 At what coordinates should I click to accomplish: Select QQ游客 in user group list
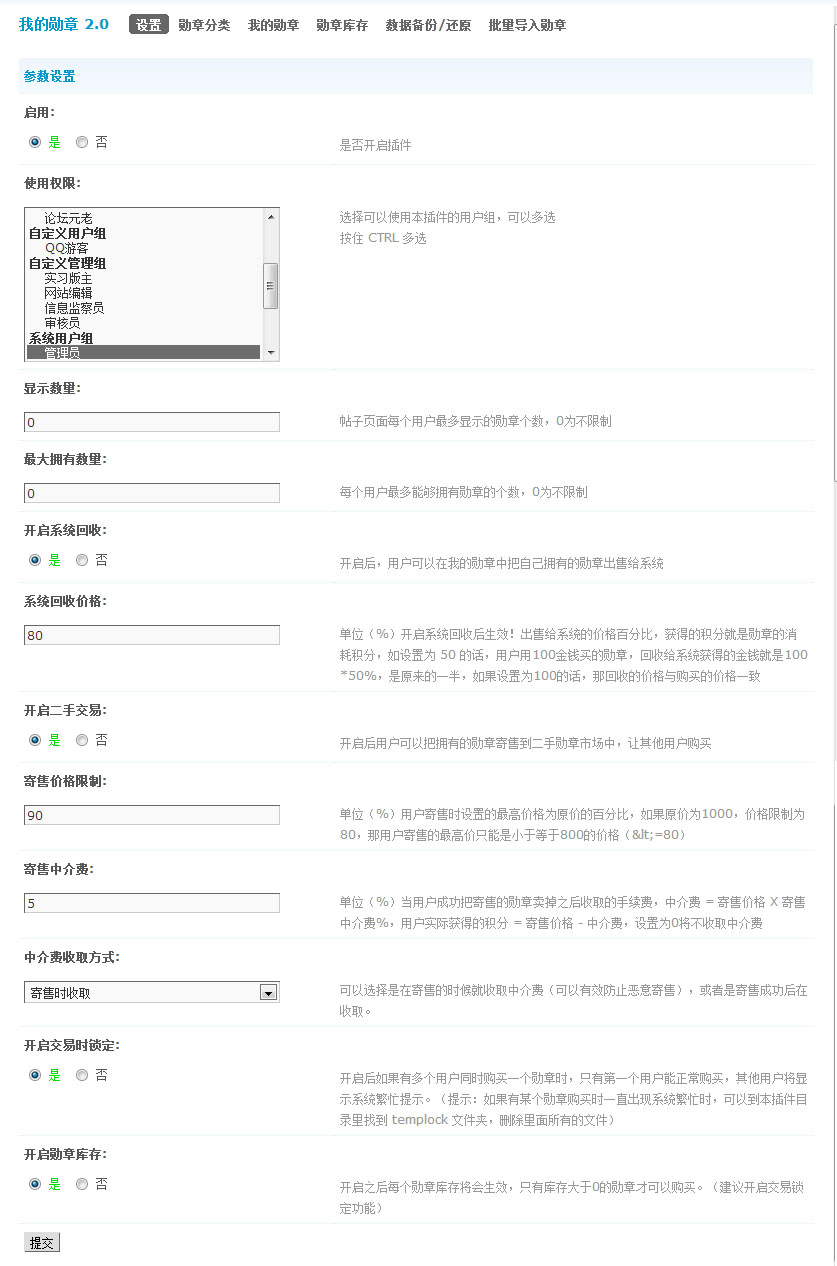coord(66,248)
